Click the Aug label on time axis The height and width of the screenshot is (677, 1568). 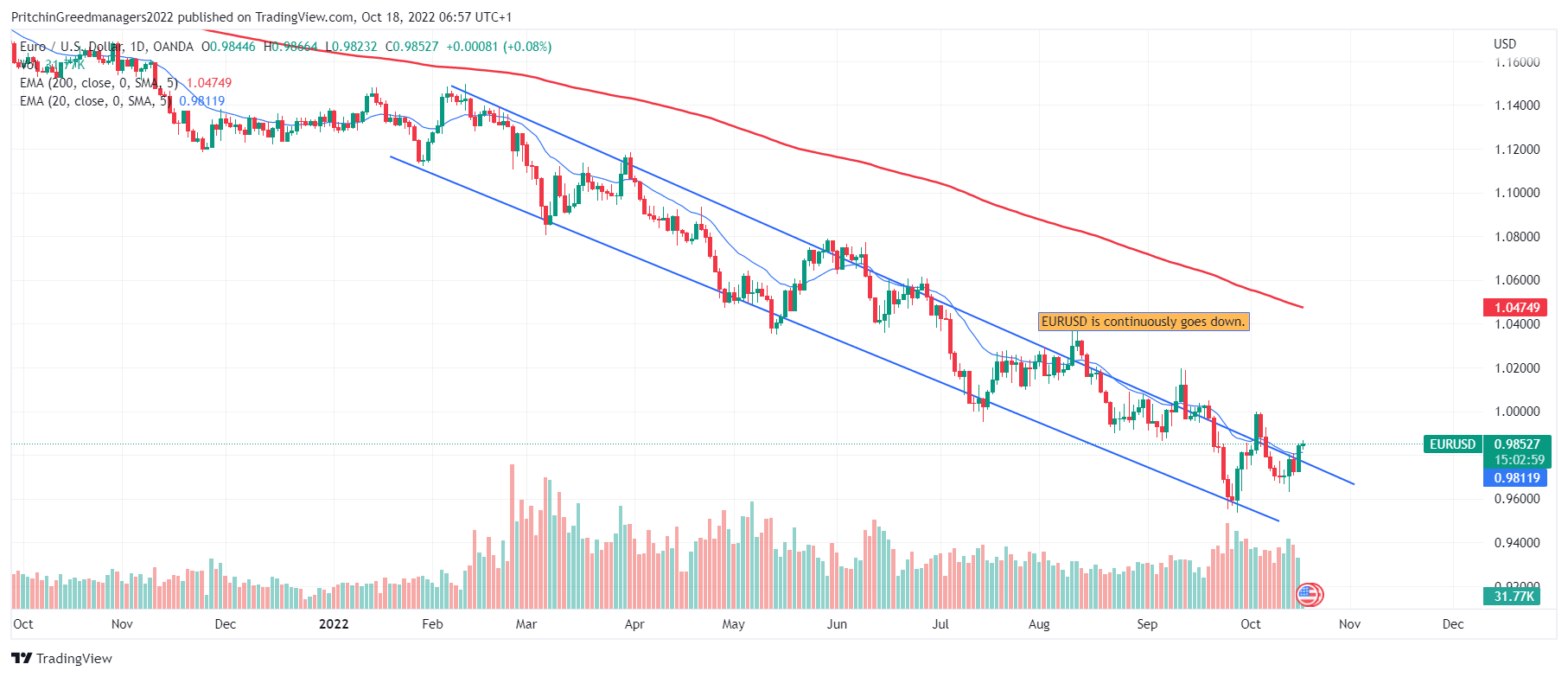(x=1039, y=624)
